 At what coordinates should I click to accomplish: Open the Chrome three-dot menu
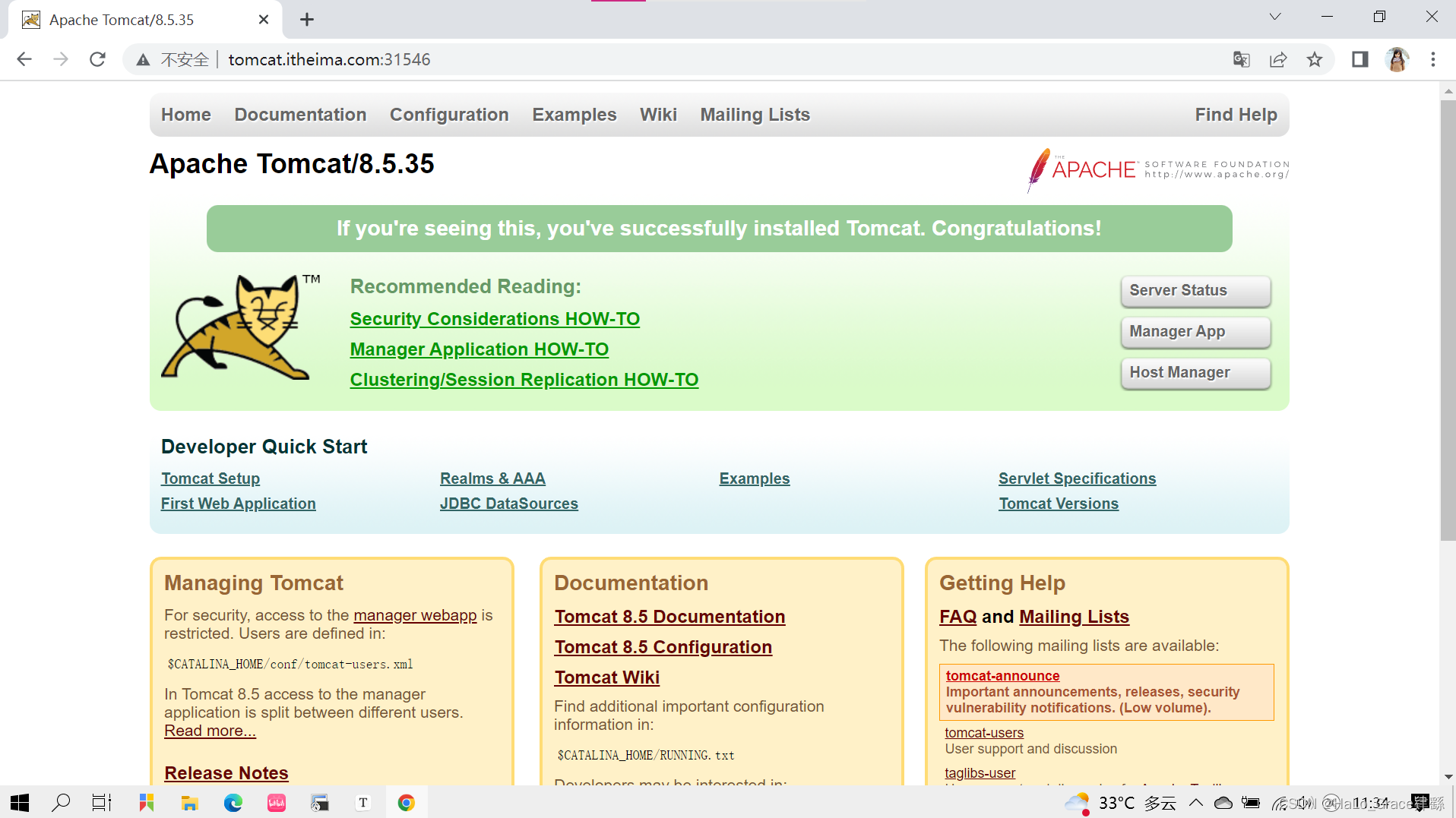(1433, 59)
